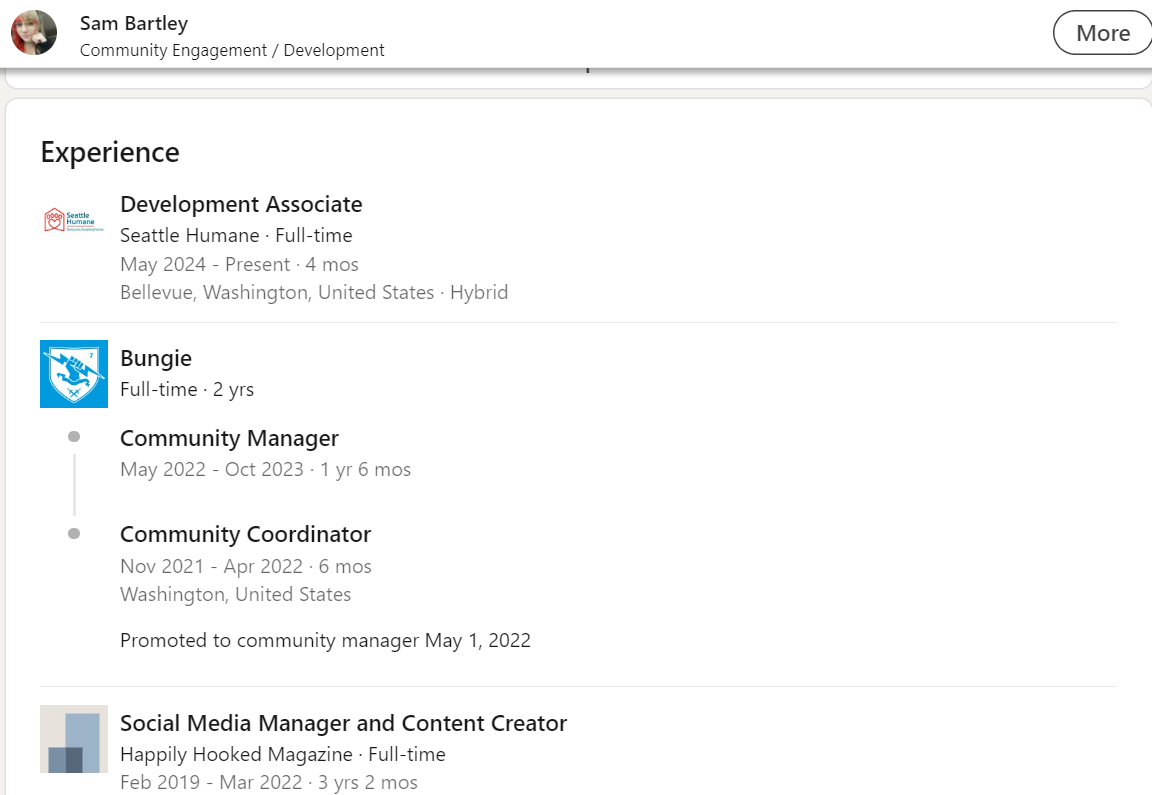Screen dimensions: 1152x795
Task: Click the Development Associate job title
Action: [x=241, y=204]
